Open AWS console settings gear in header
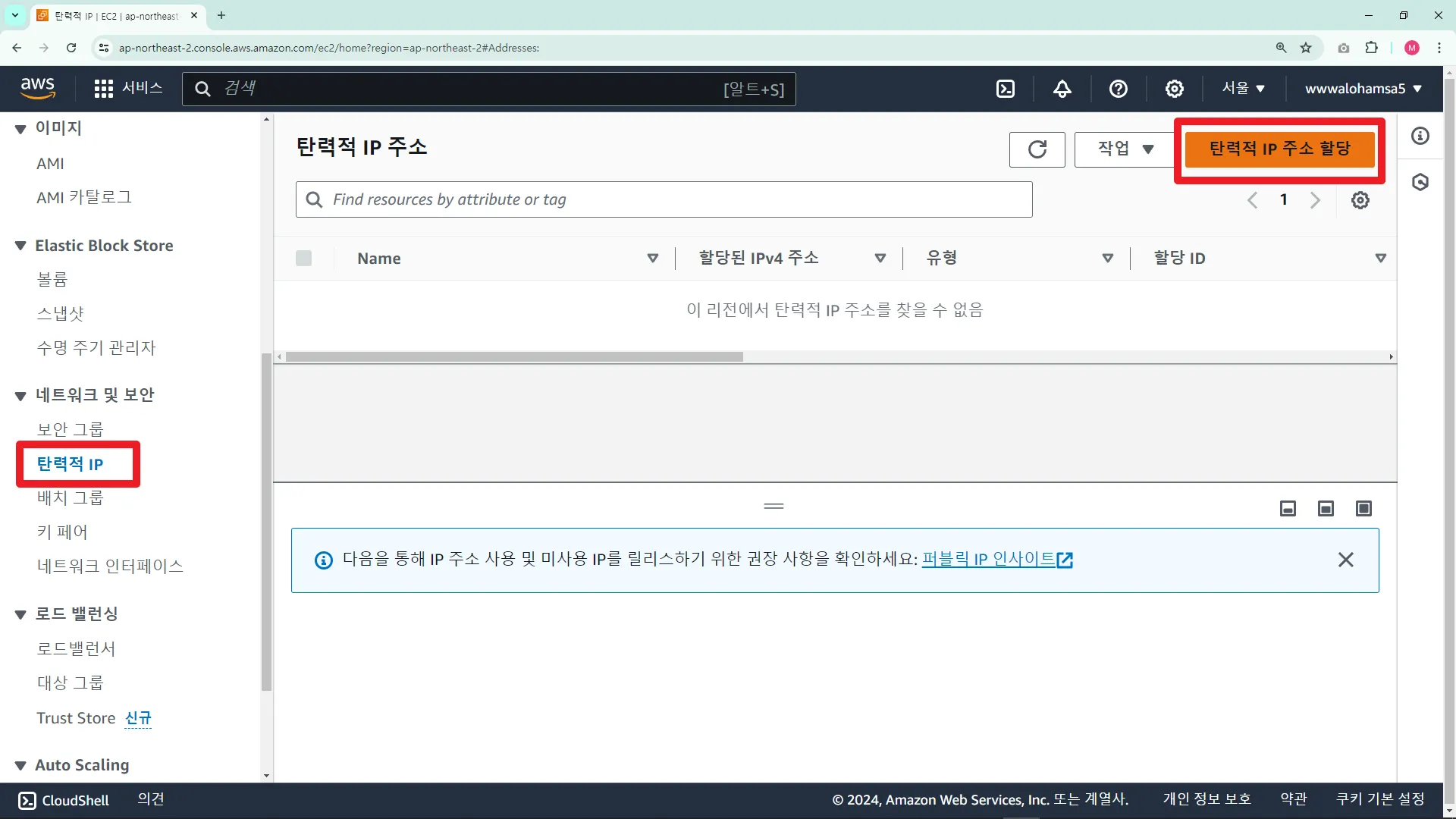The width and height of the screenshot is (1456, 819). coord(1174,89)
